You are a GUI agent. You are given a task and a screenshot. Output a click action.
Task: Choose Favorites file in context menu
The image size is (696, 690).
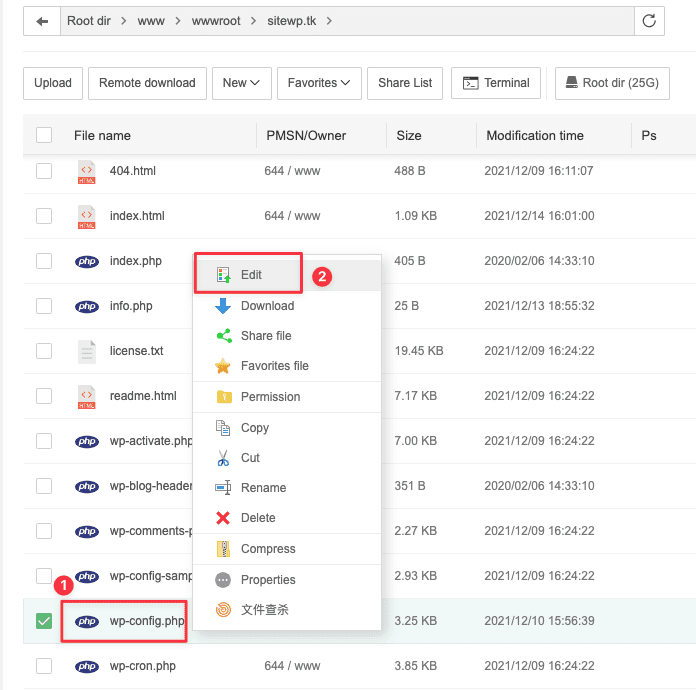coord(287,366)
